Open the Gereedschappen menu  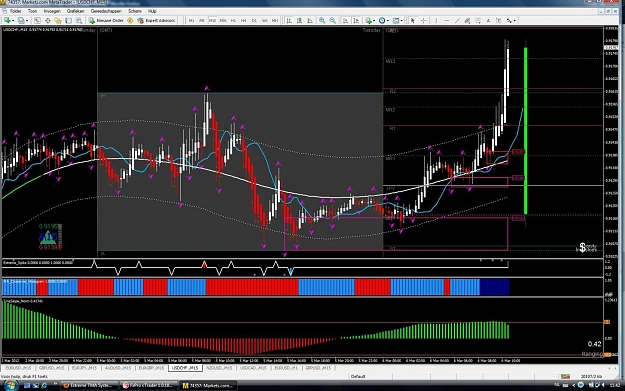(x=106, y=11)
